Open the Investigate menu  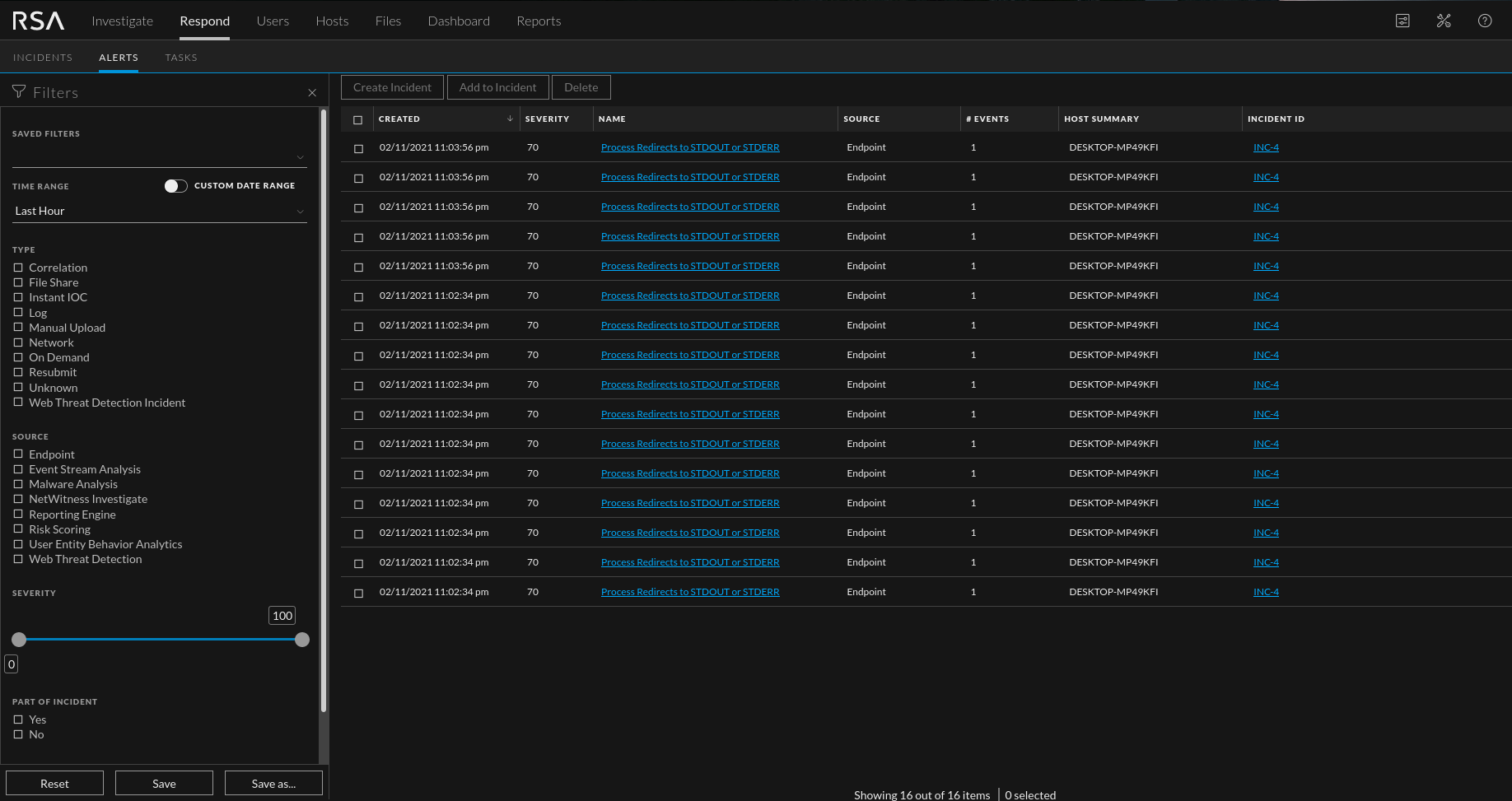pyautogui.click(x=122, y=21)
